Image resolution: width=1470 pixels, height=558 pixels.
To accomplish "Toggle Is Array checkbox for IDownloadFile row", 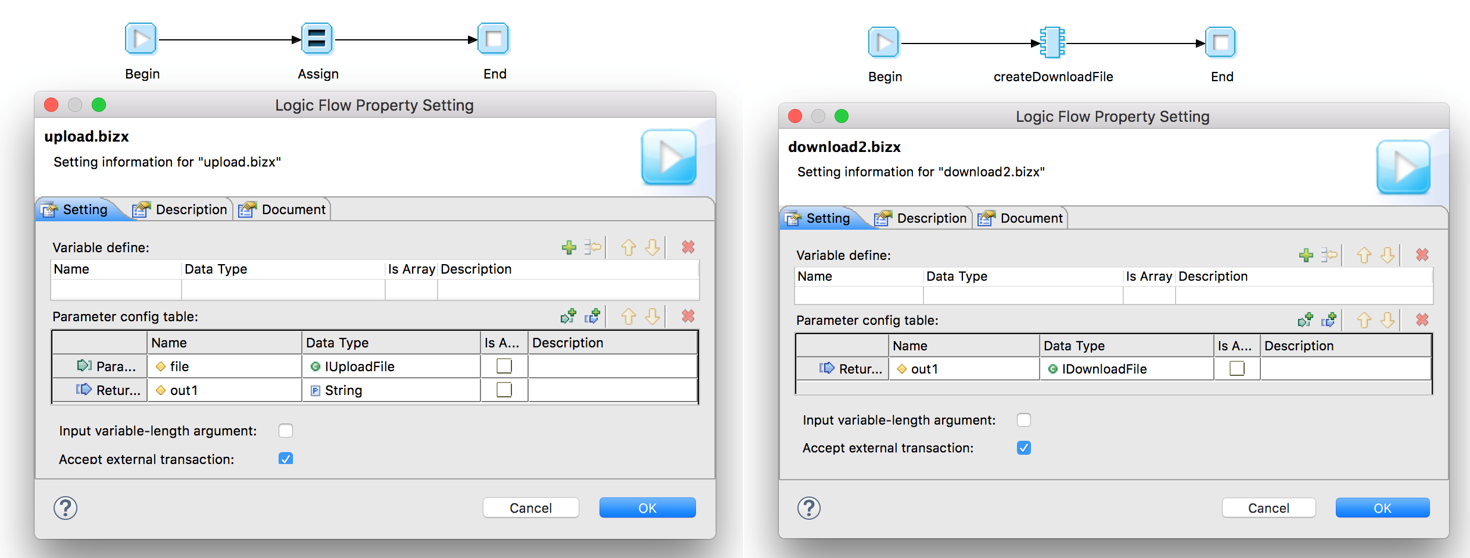I will click(x=1237, y=369).
